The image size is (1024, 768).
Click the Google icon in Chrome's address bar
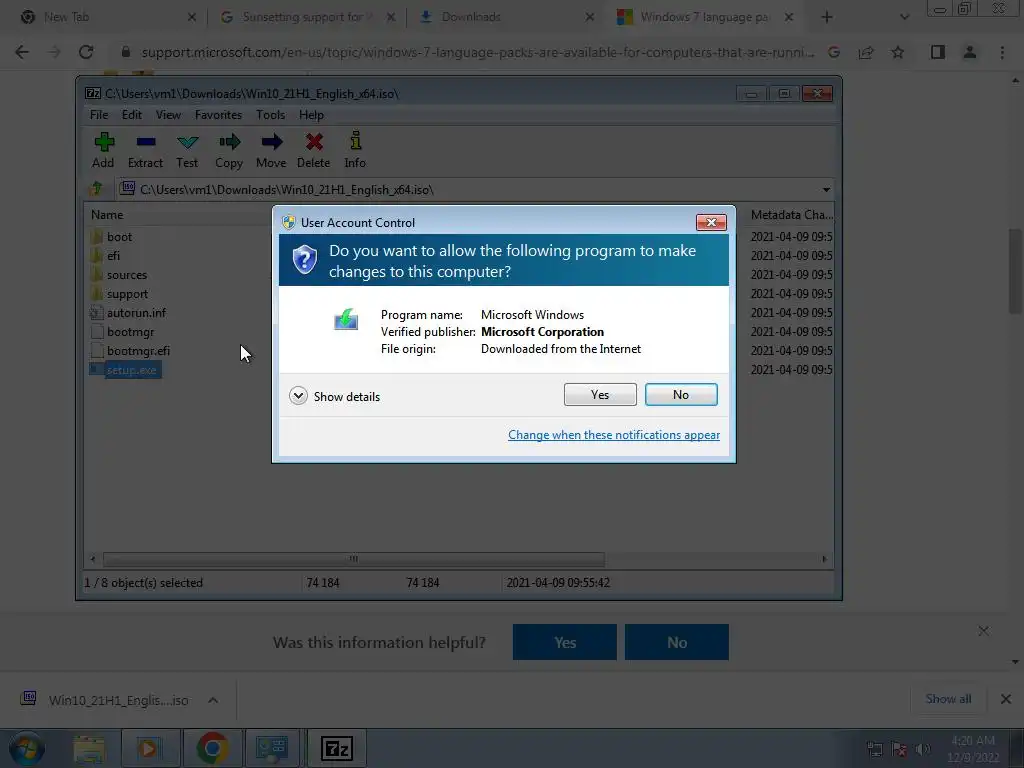[834, 52]
